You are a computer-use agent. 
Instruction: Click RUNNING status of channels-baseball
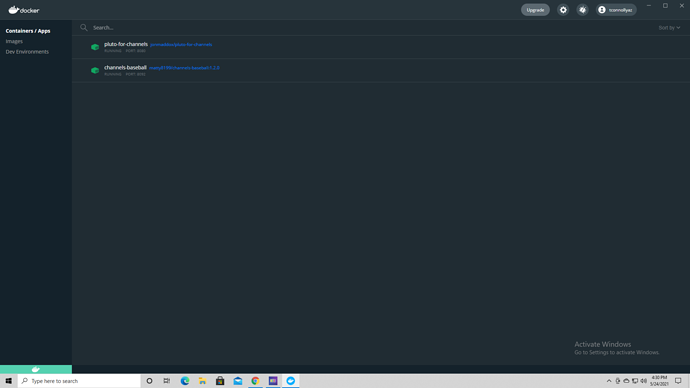113,74
